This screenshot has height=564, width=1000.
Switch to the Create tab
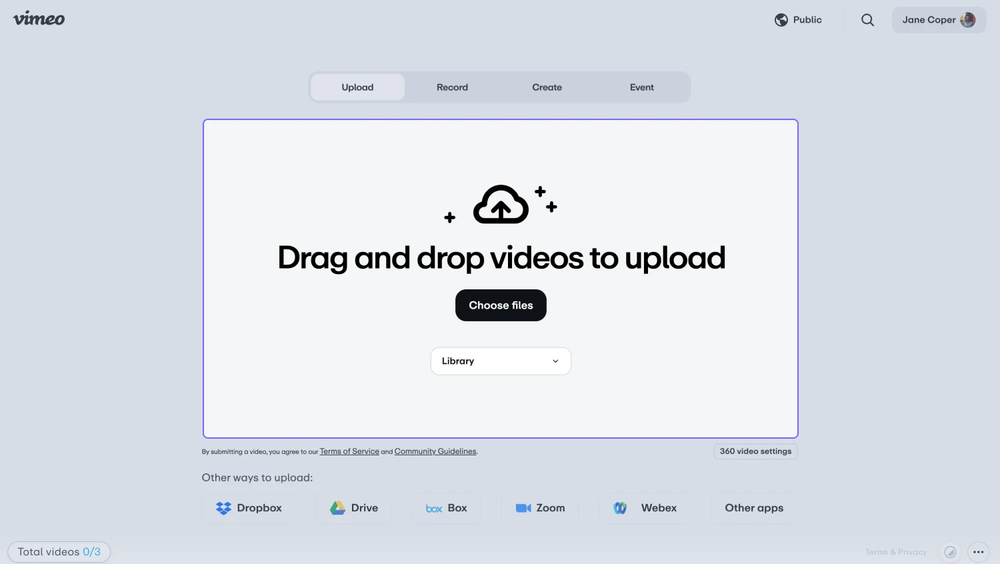(547, 87)
